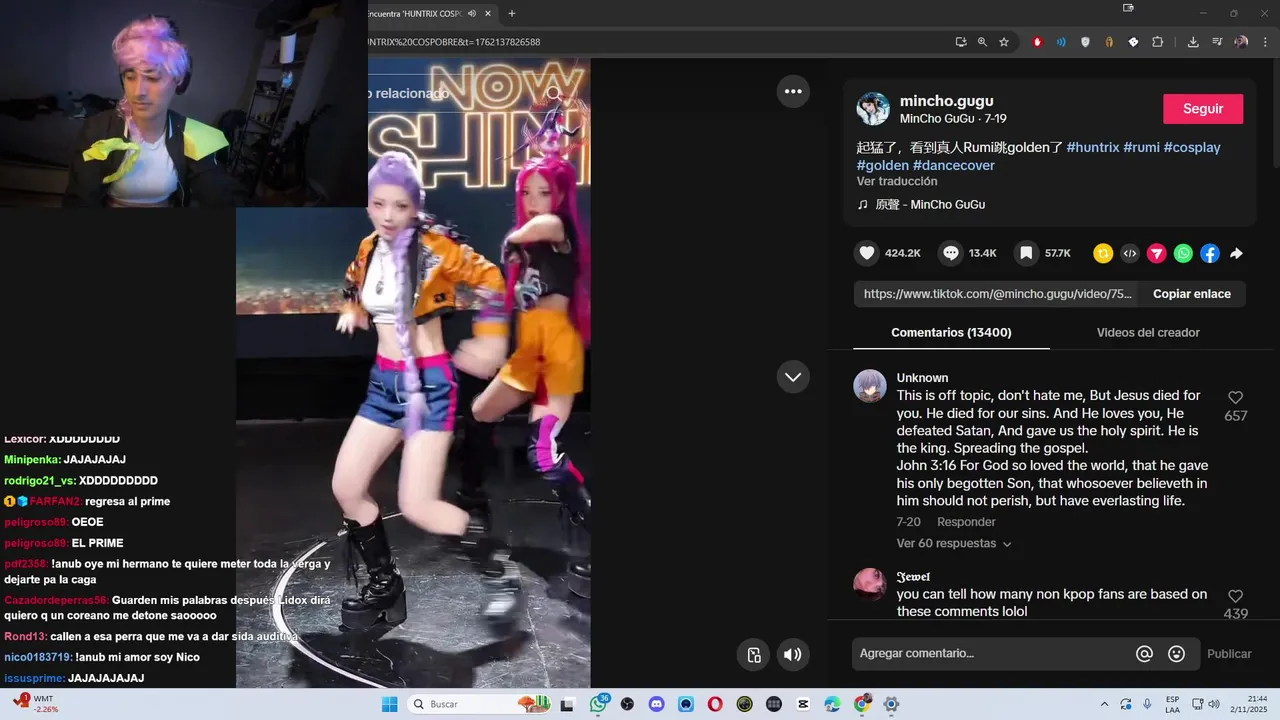Open the browser Extensions puzzle icon
1280x720 pixels.
pos(1158,42)
